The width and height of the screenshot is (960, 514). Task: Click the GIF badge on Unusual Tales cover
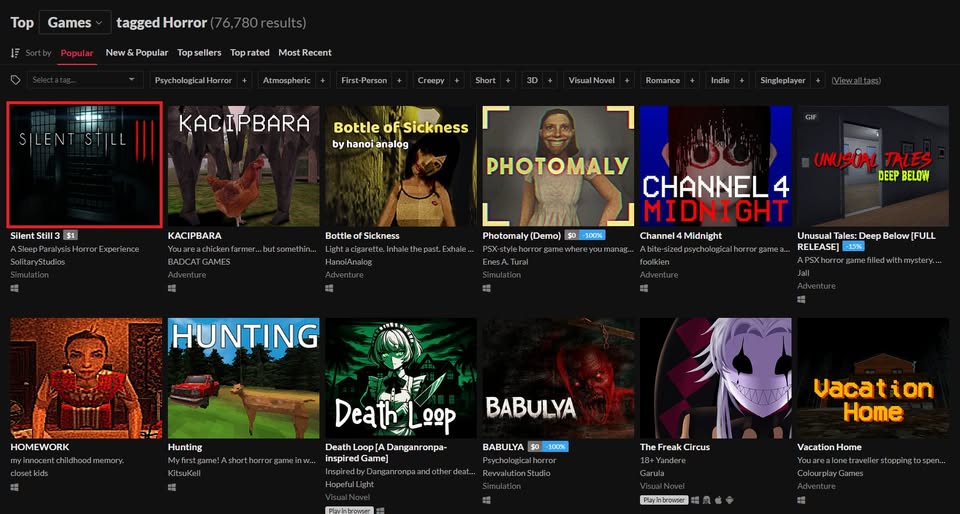click(x=811, y=117)
